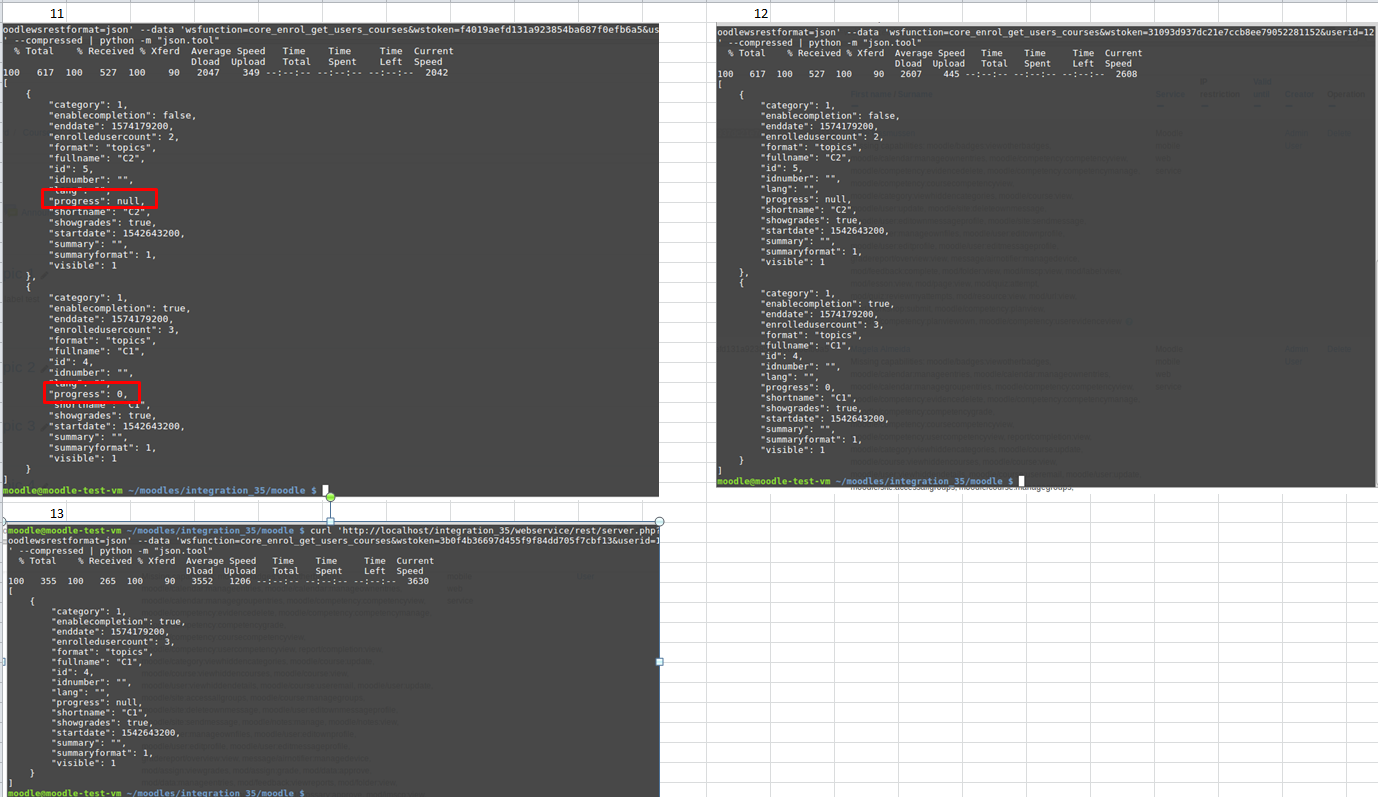Click the Dload value 3552 in screenshot 13

(x=200, y=581)
